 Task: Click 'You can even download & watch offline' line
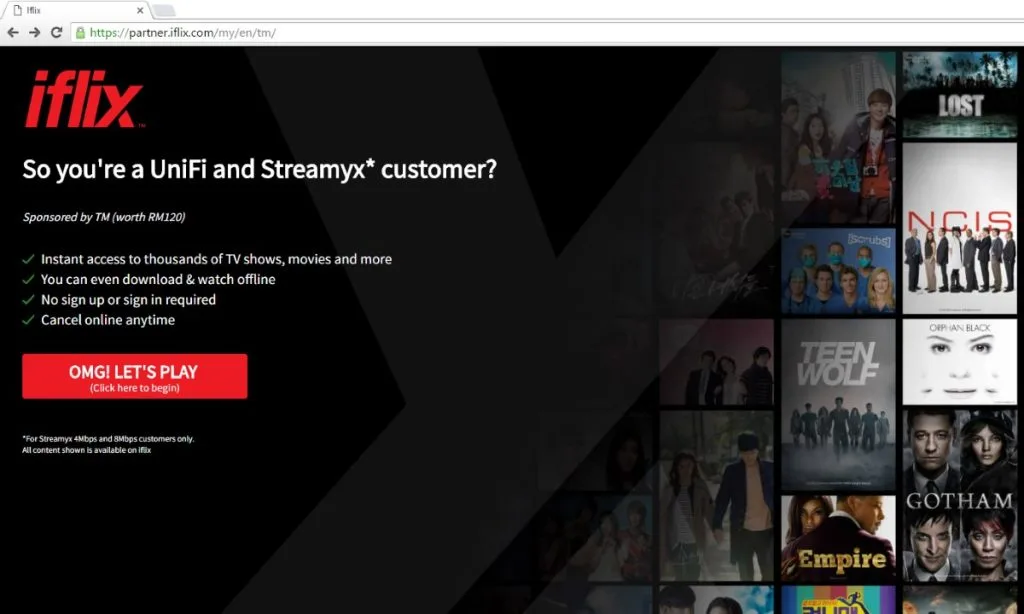pos(158,280)
